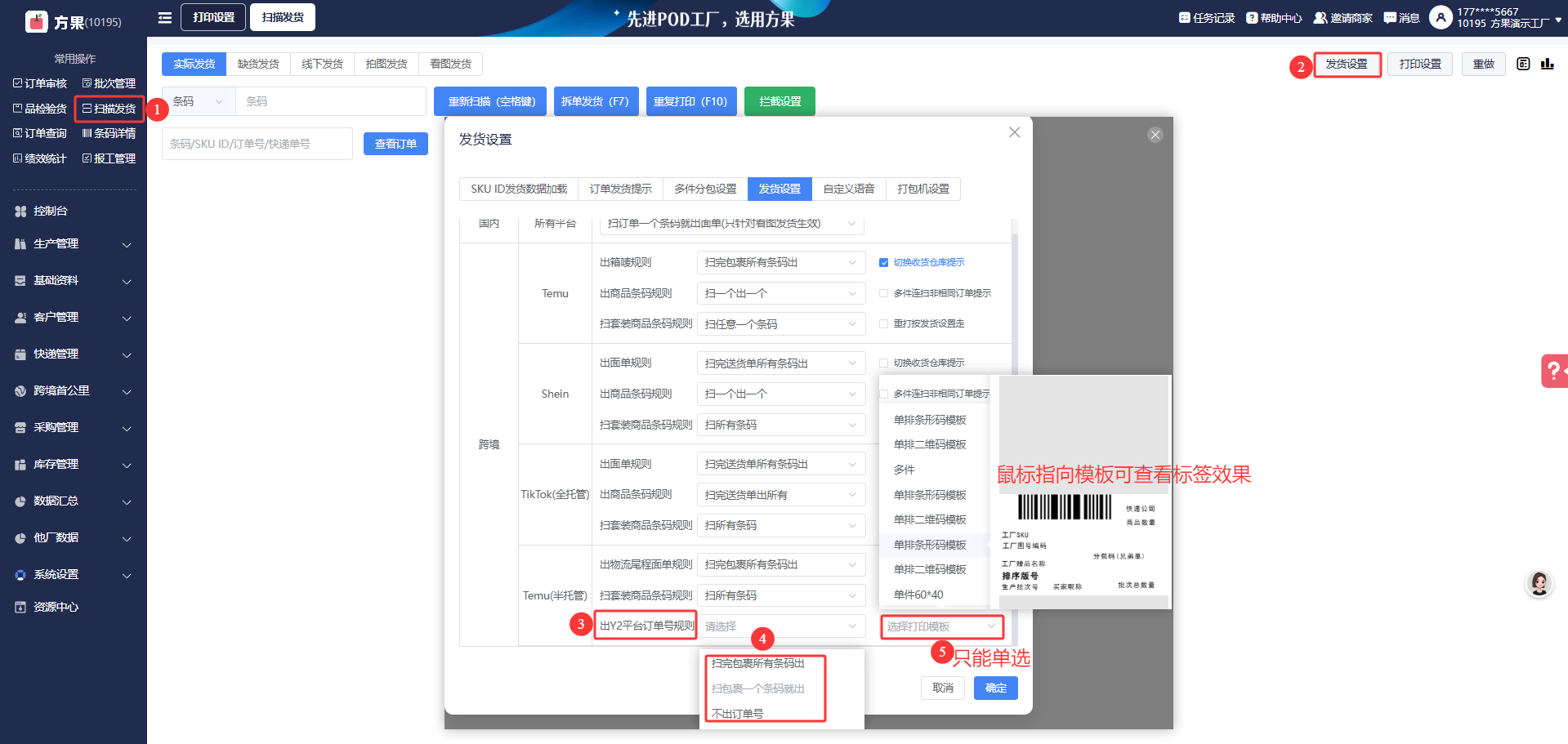Switch to 缺货发货 tab
Image resolution: width=1568 pixels, height=744 pixels.
click(x=258, y=64)
